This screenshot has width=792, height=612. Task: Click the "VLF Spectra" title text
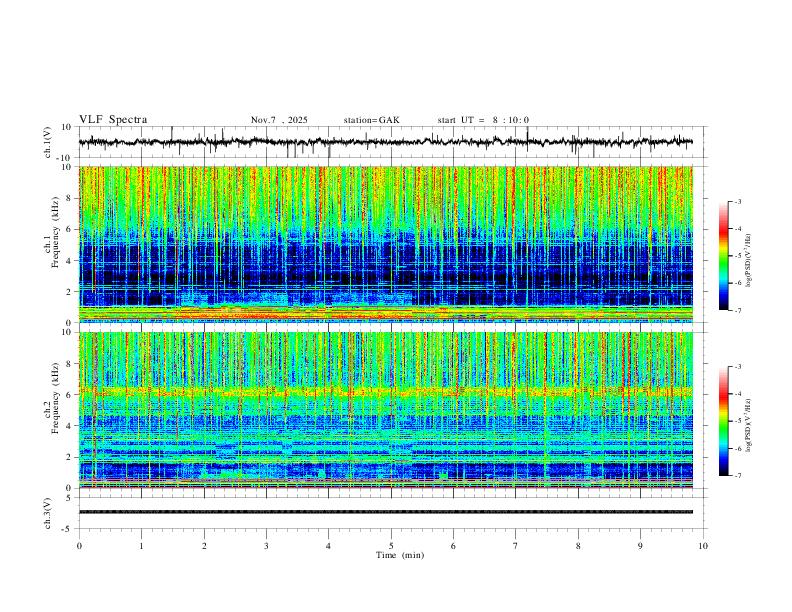pos(113,120)
